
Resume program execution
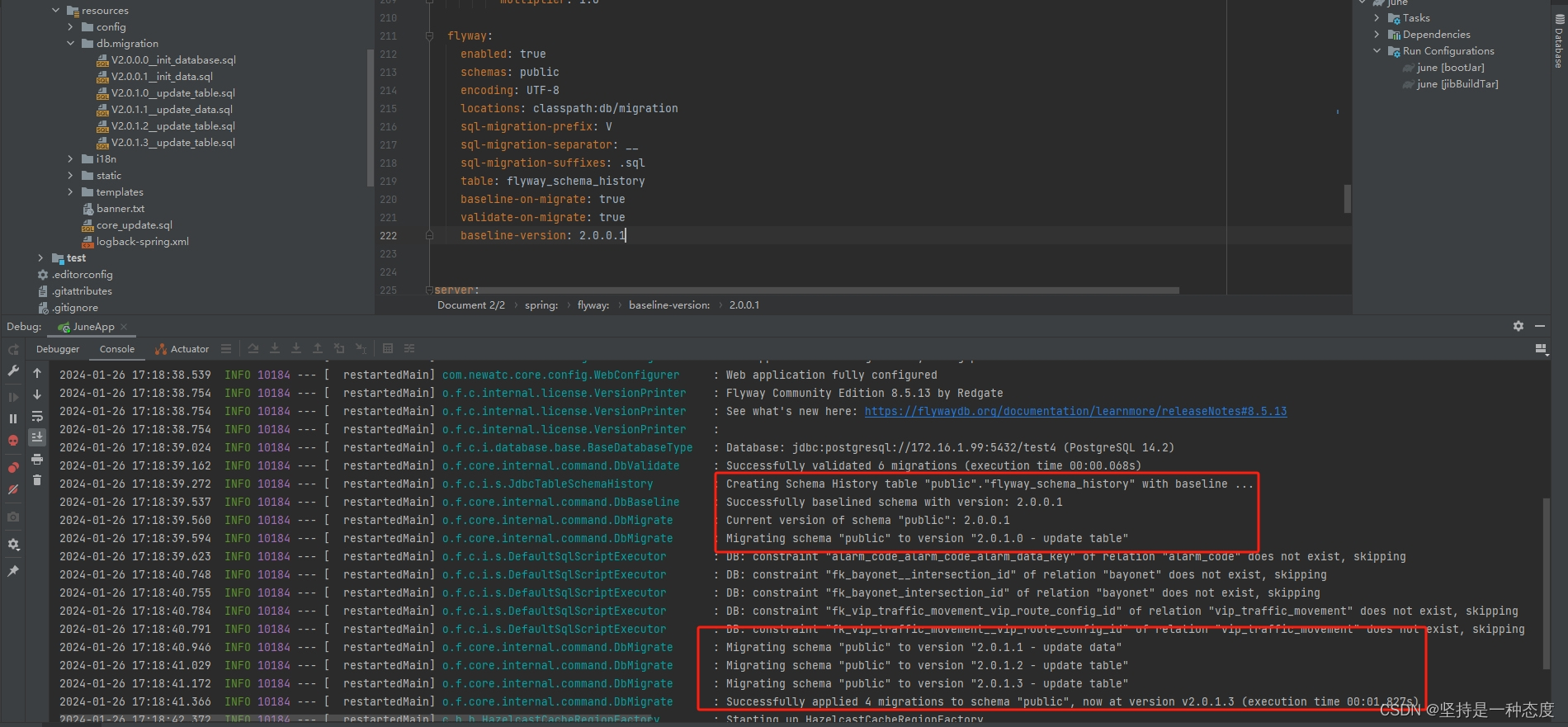point(13,397)
